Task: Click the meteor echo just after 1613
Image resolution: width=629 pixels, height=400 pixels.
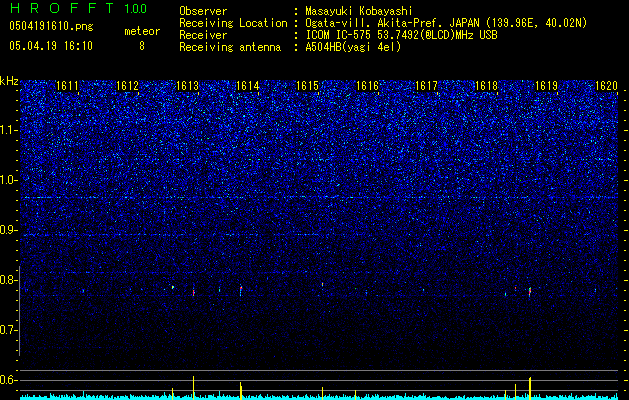Action: (193, 292)
